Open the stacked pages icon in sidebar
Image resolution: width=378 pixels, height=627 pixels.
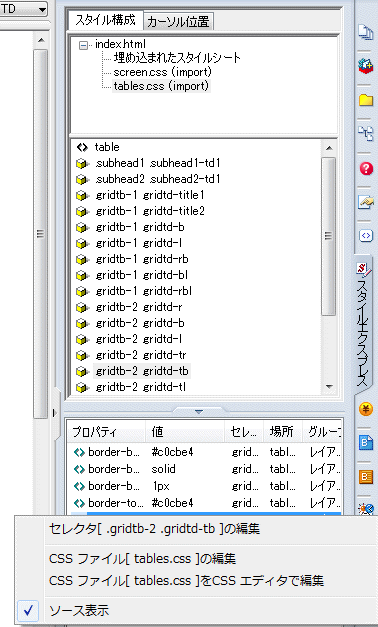tap(366, 32)
